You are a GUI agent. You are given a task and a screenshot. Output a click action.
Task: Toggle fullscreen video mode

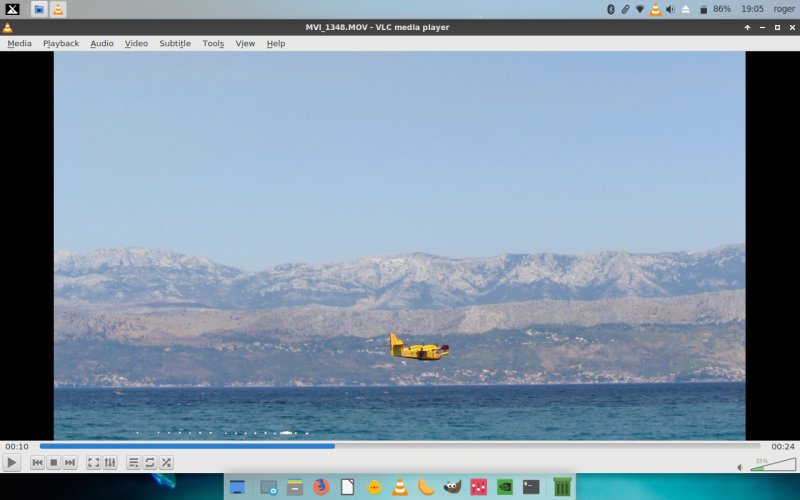tap(93, 462)
